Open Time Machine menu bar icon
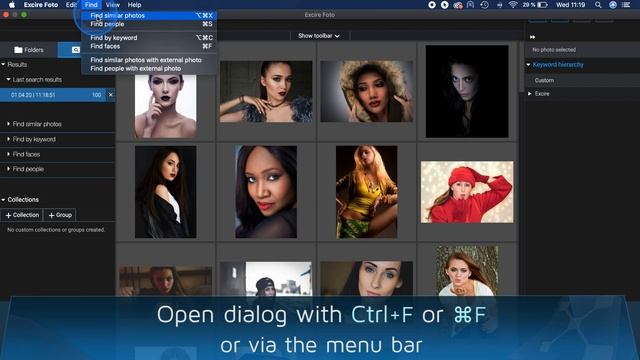 (484, 5)
